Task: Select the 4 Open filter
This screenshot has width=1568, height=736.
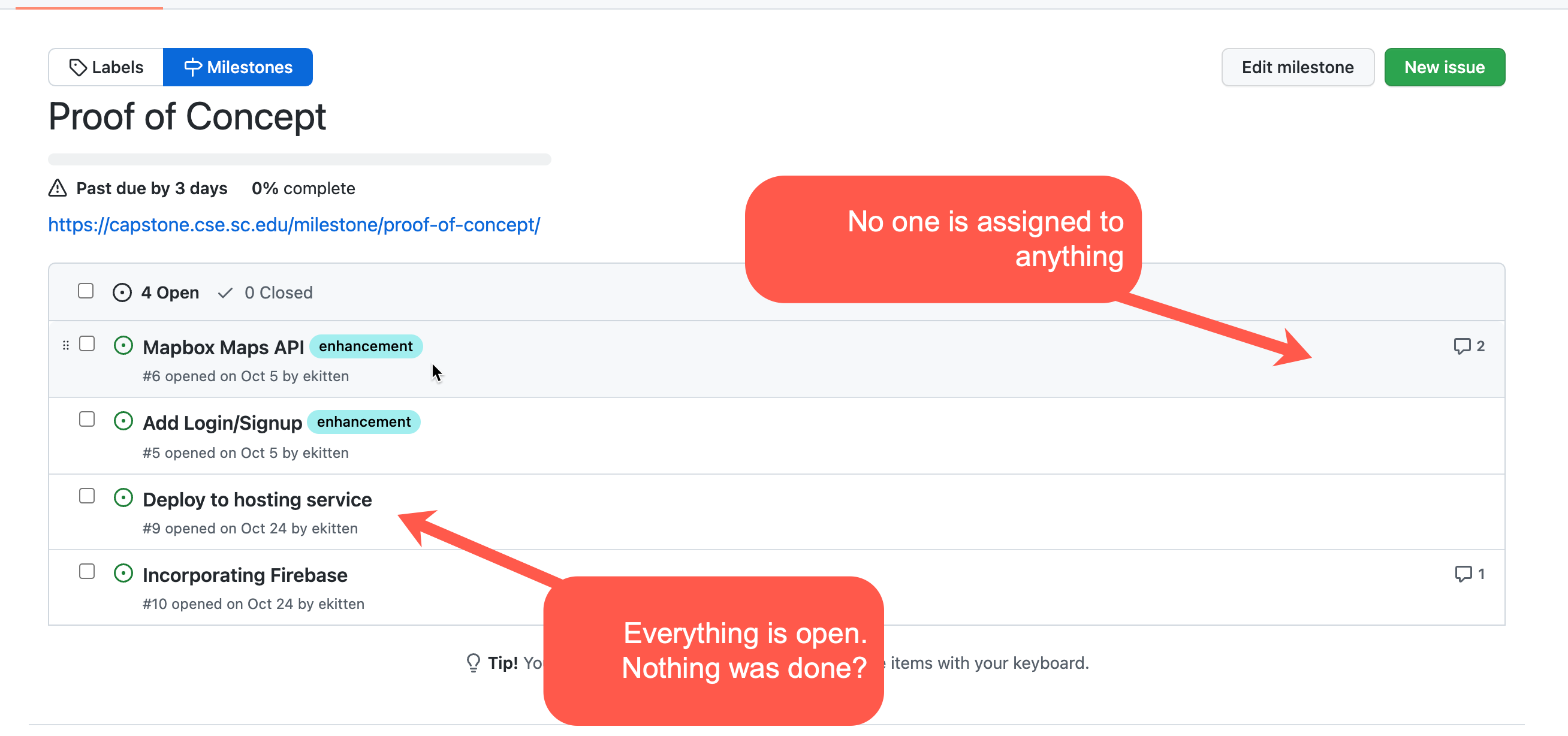Action: pos(169,292)
